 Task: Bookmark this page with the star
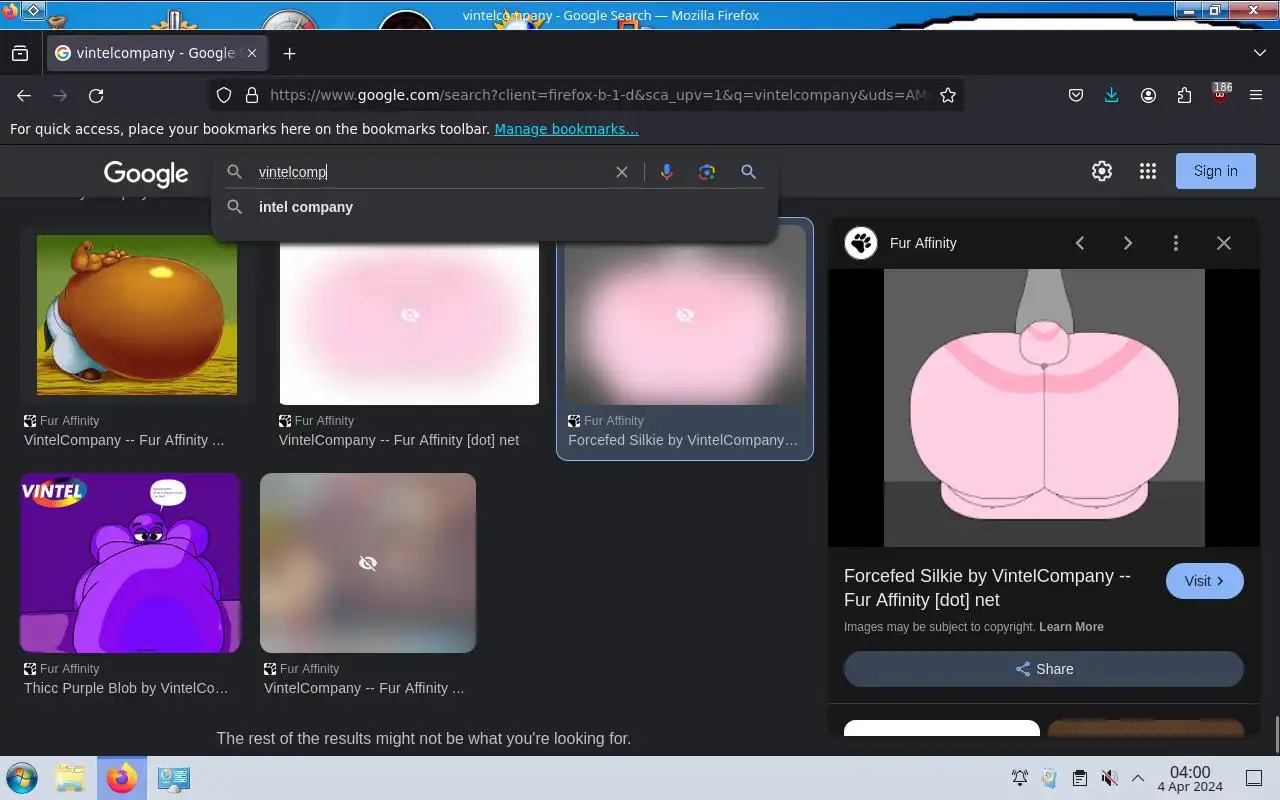click(948, 95)
